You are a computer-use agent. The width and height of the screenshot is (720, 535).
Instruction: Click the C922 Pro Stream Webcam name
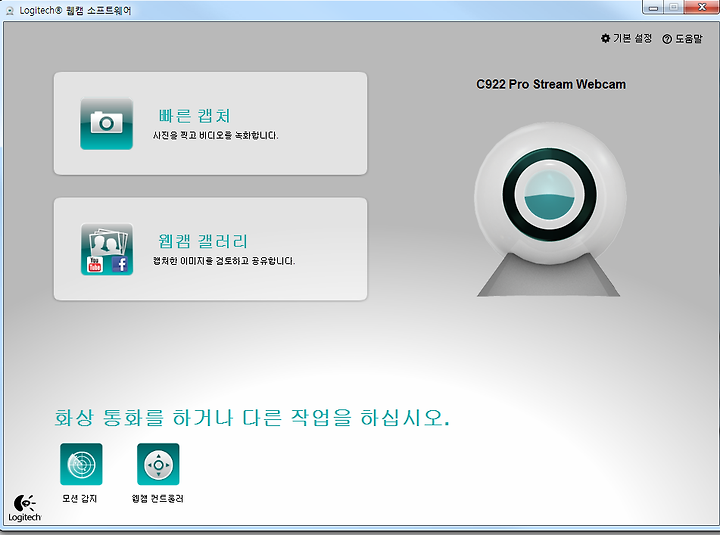(551, 84)
